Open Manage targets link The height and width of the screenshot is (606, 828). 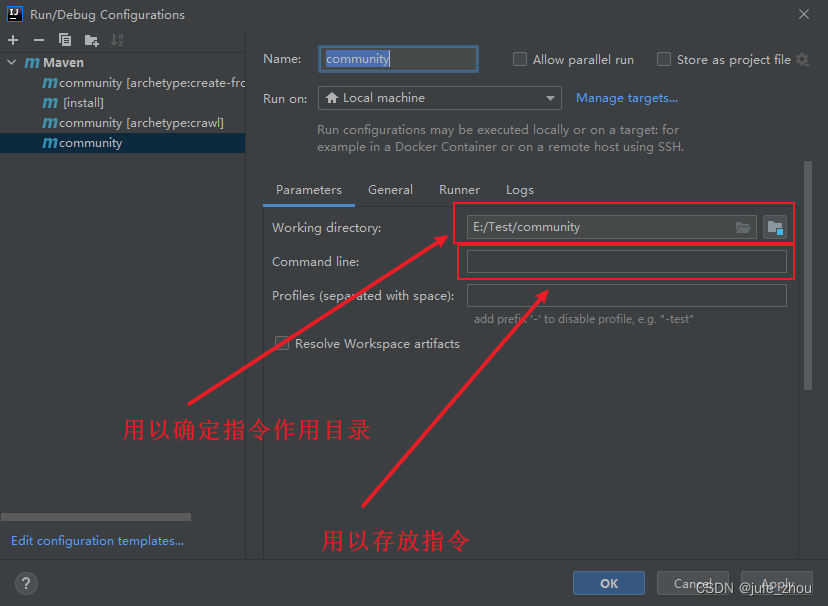click(627, 98)
